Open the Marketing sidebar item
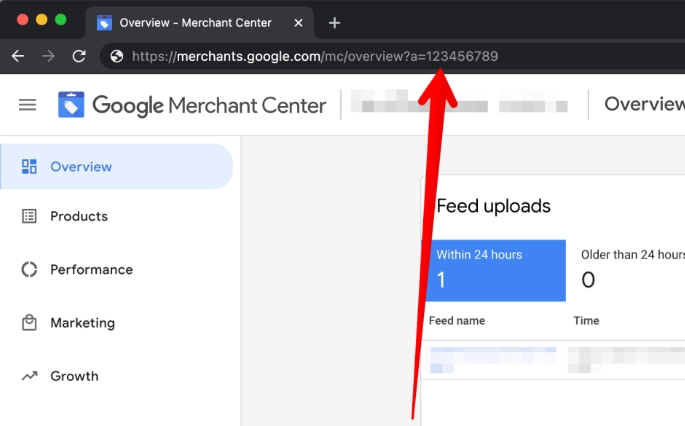The width and height of the screenshot is (685, 426). (117, 322)
